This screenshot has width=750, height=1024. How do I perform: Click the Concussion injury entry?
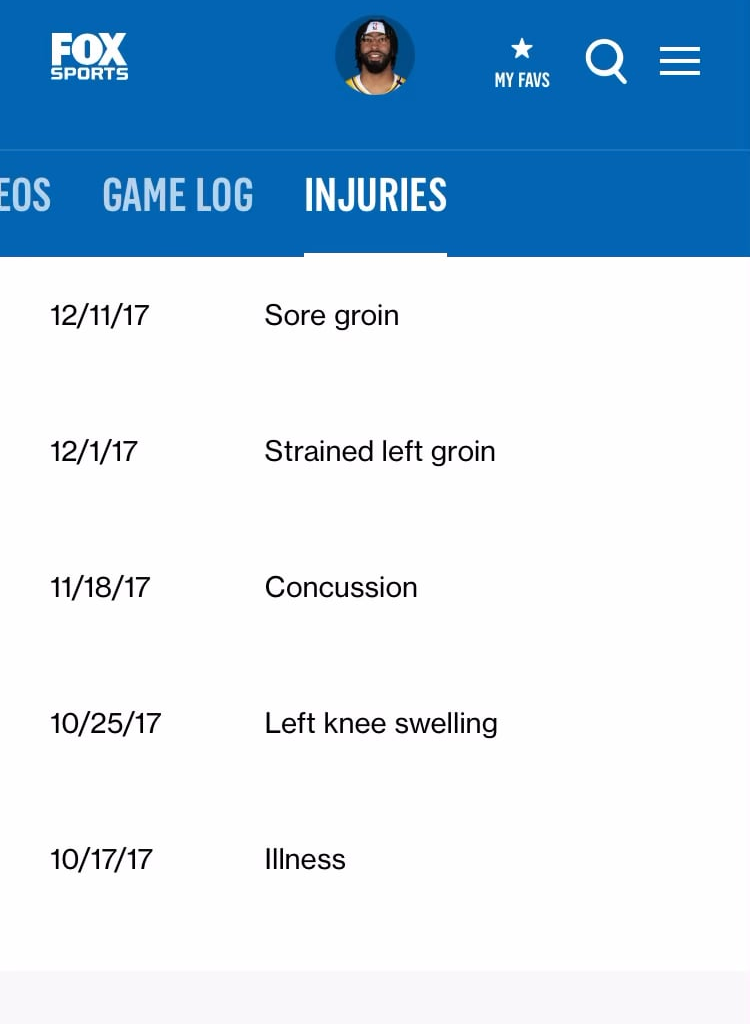(x=340, y=587)
